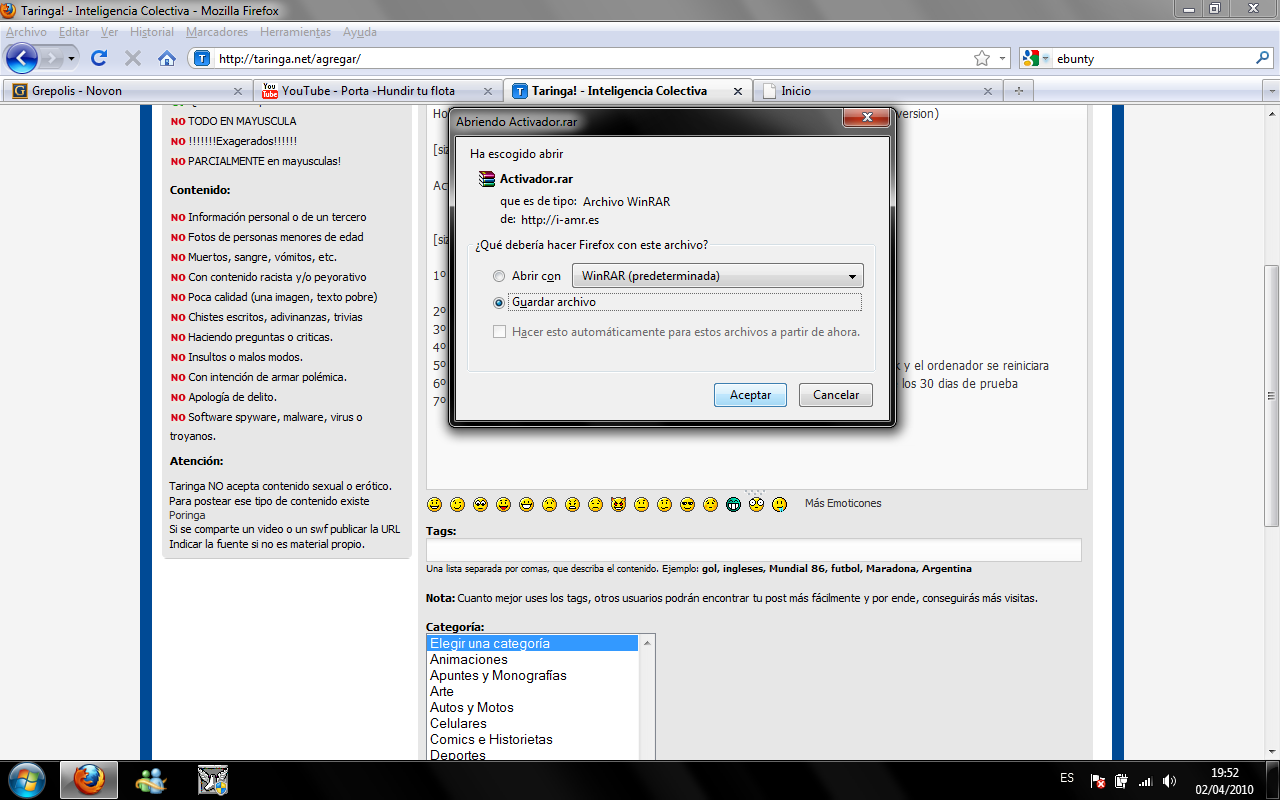Open the list all tabs dropdown
Screen dimensions: 1280x800
[1271, 91]
